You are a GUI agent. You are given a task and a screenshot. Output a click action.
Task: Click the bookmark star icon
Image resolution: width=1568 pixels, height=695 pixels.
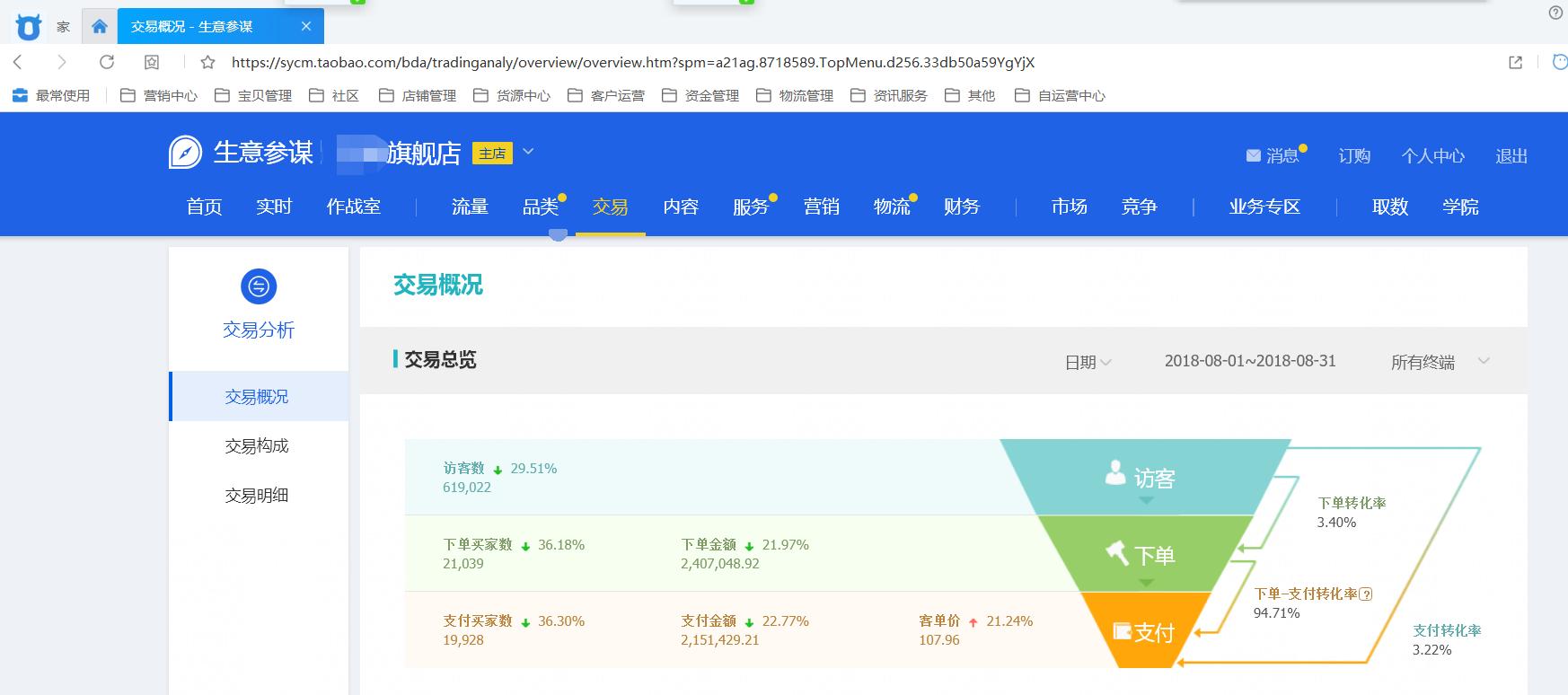click(208, 62)
